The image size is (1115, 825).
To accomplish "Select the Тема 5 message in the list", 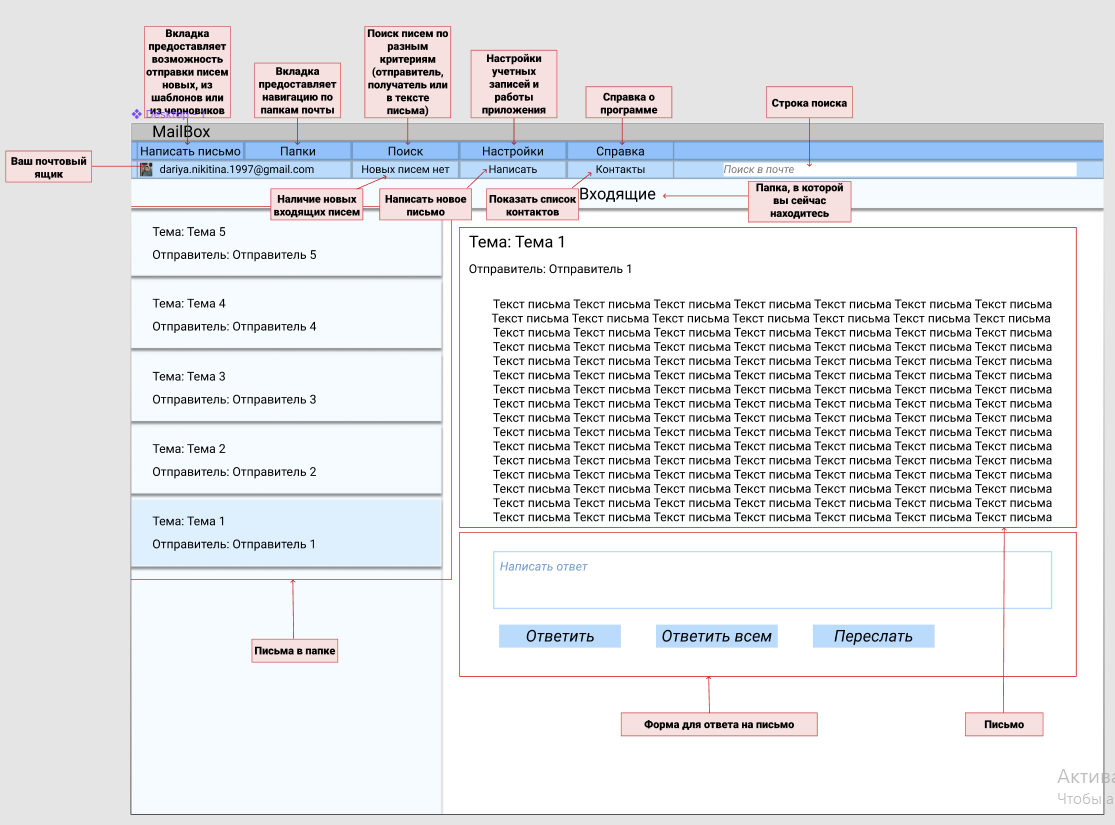I will coord(287,243).
